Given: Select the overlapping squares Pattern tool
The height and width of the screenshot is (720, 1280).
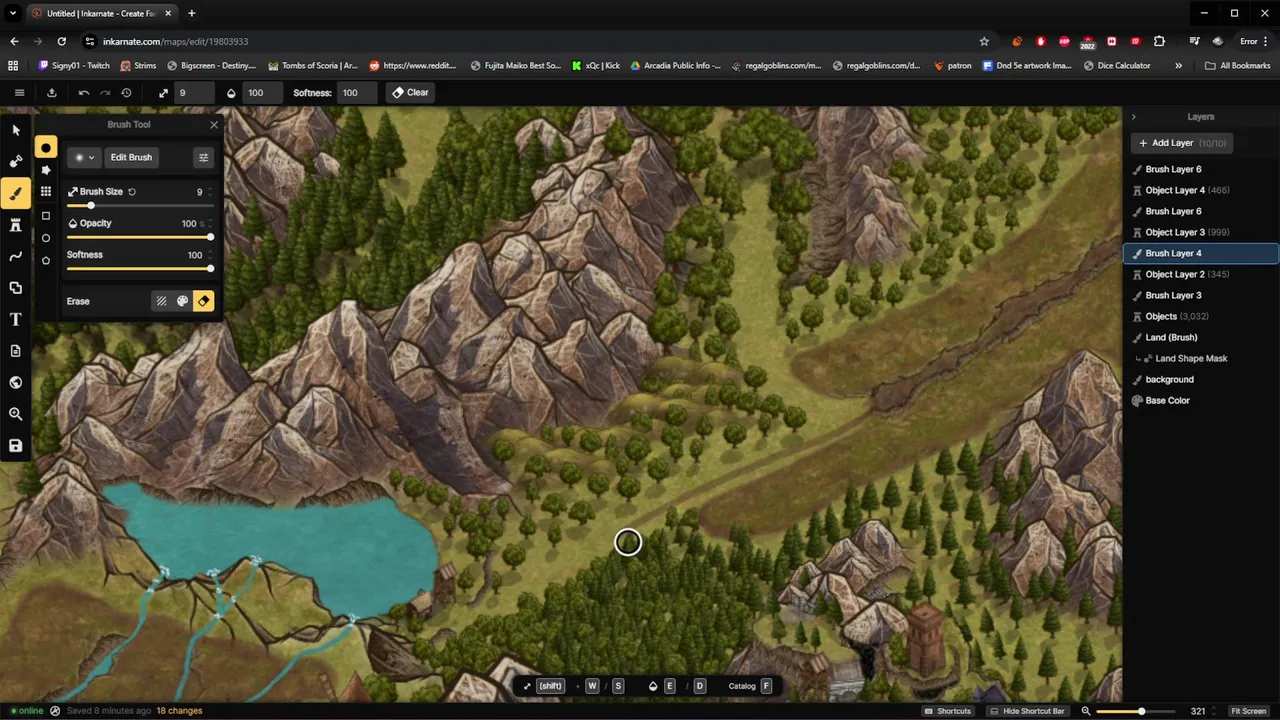Looking at the screenshot, I should point(15,288).
